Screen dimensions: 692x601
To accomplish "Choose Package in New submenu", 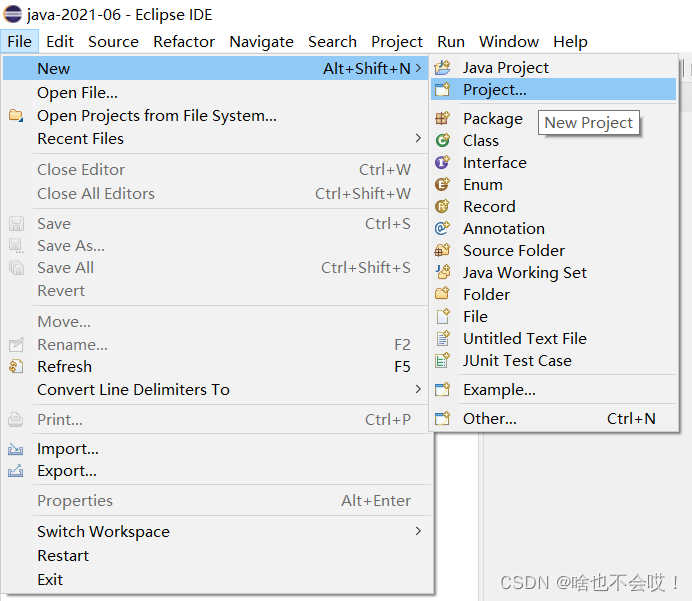I will tap(554, 118).
